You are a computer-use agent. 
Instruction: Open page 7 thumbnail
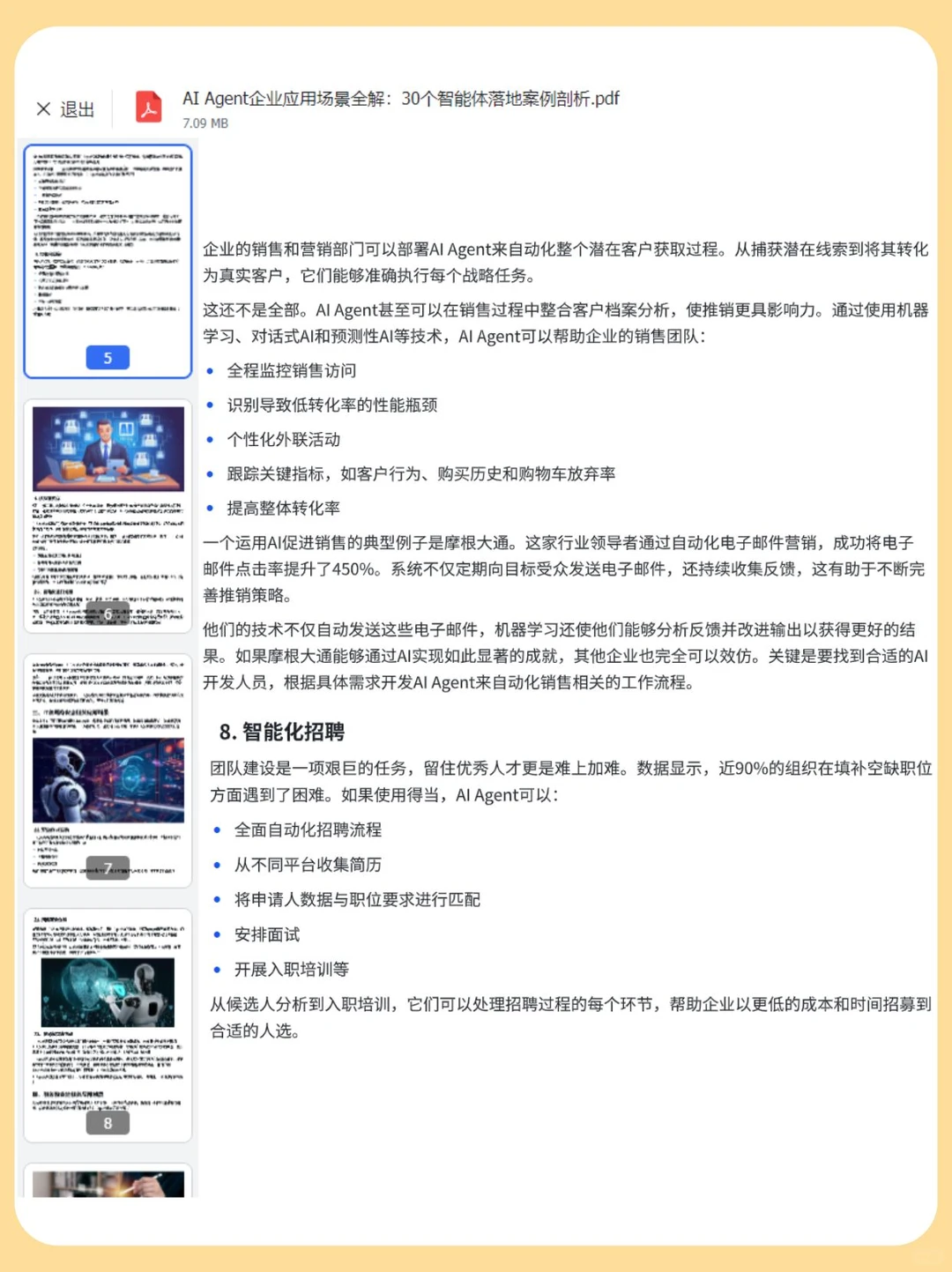pos(108,770)
